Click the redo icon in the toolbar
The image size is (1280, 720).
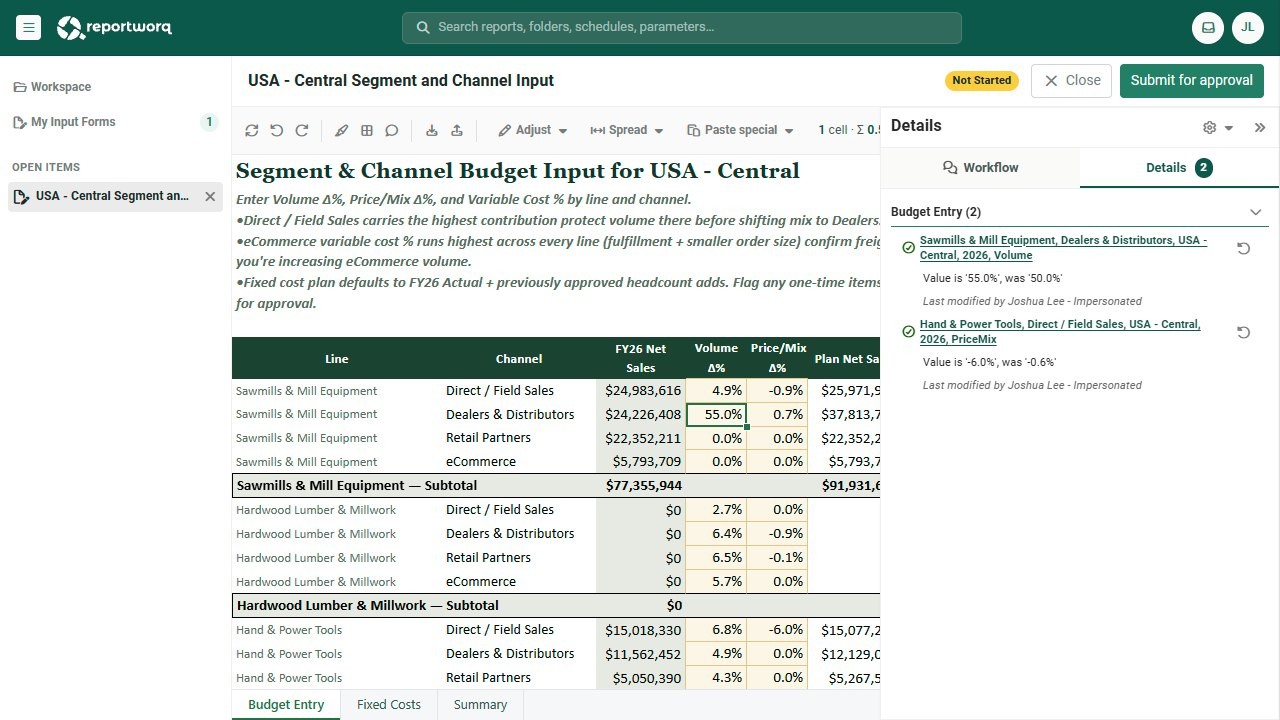302,130
